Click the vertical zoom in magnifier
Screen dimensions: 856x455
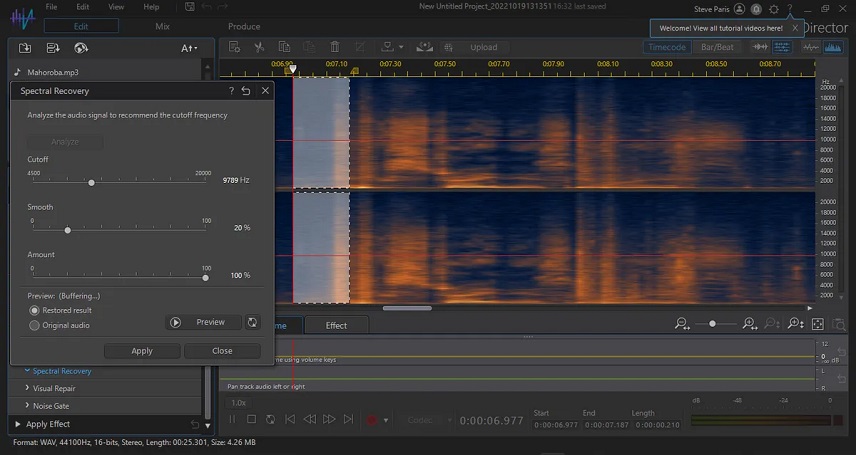tap(795, 324)
